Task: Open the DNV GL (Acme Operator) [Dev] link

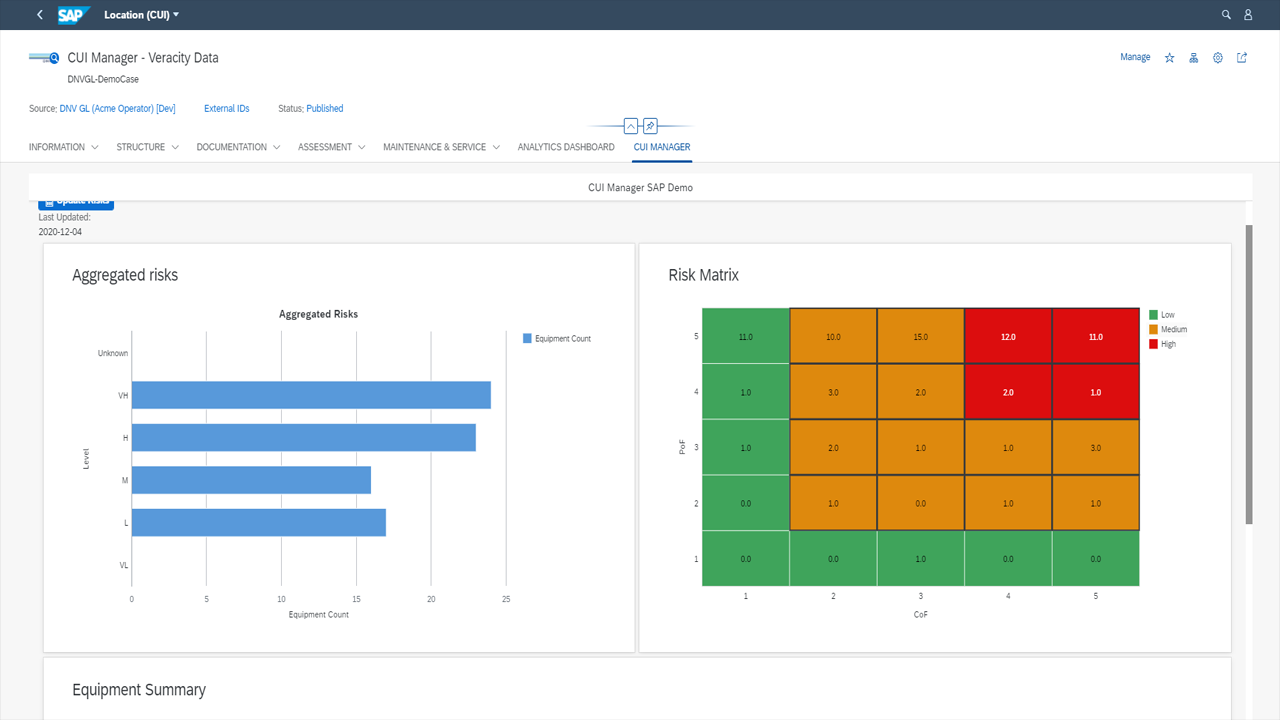Action: [x=117, y=109]
